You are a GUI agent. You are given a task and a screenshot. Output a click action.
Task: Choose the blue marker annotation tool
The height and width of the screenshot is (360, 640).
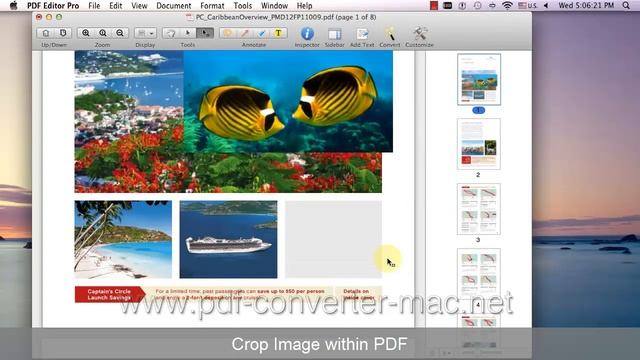click(x=262, y=33)
